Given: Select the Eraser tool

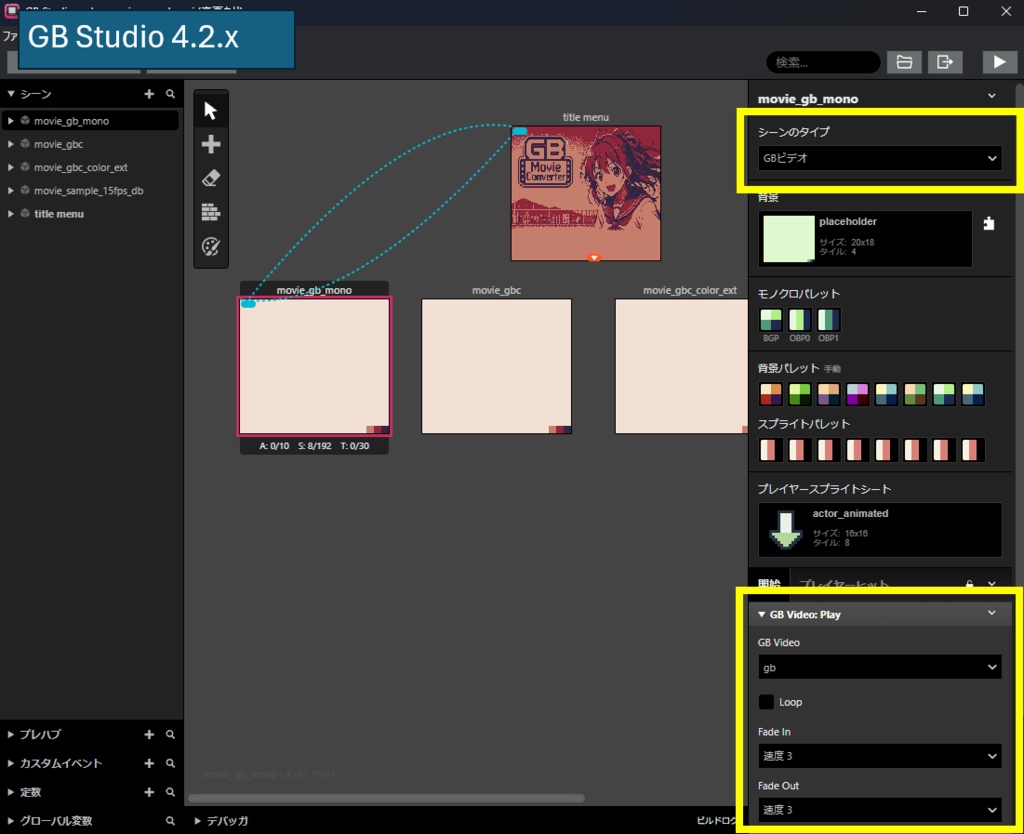Looking at the screenshot, I should click(x=210, y=178).
